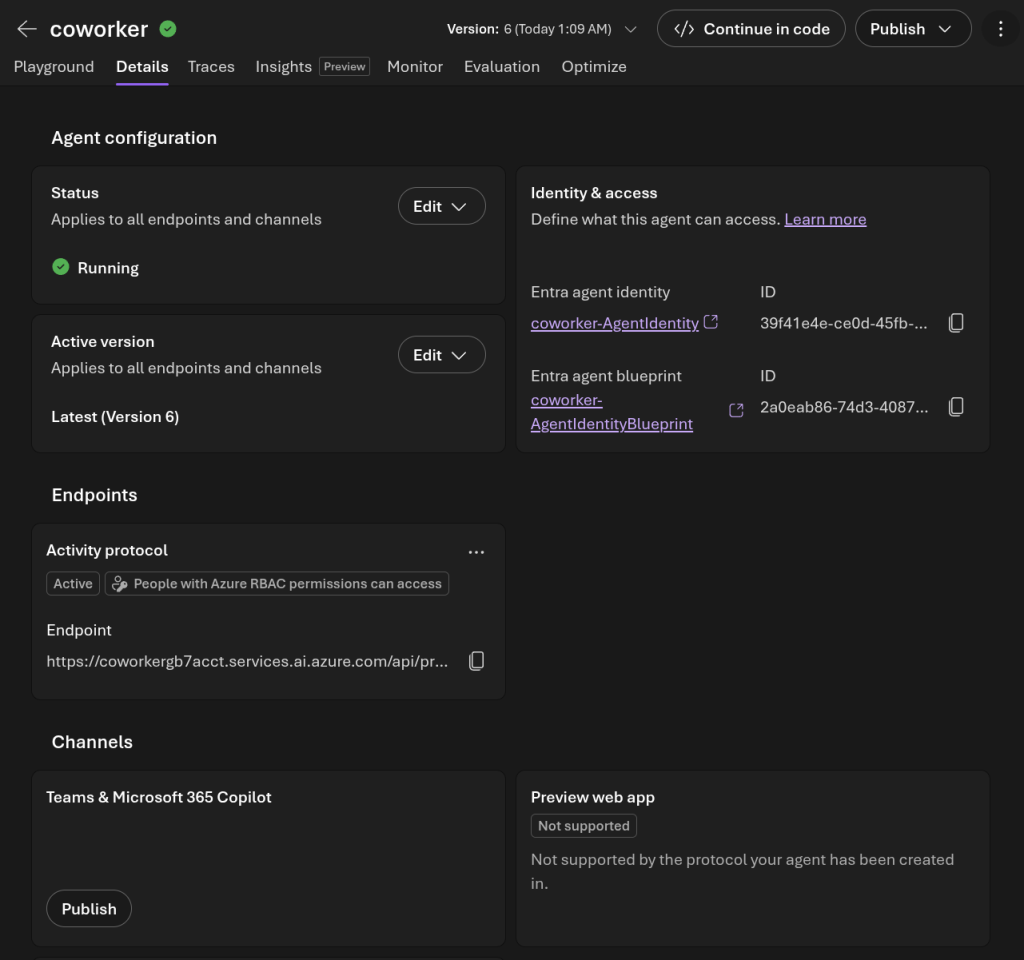Click the key icon in RBAC permissions badge
The width and height of the screenshot is (1024, 960).
point(120,584)
